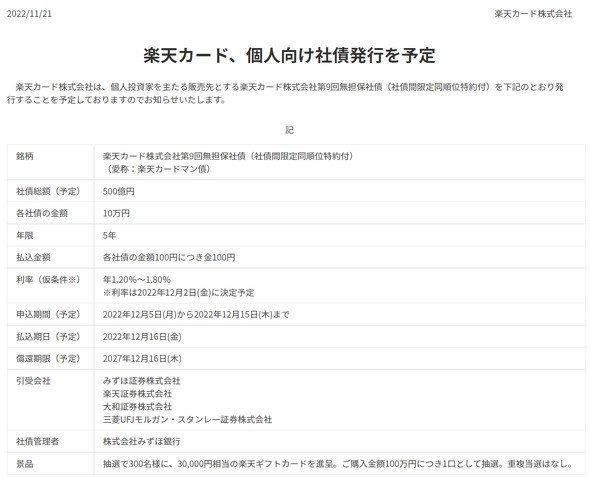This screenshot has width=590, height=478.
Task: Click the headline 楽天カード、個人向け社債発行を予定
Action: 289,55
